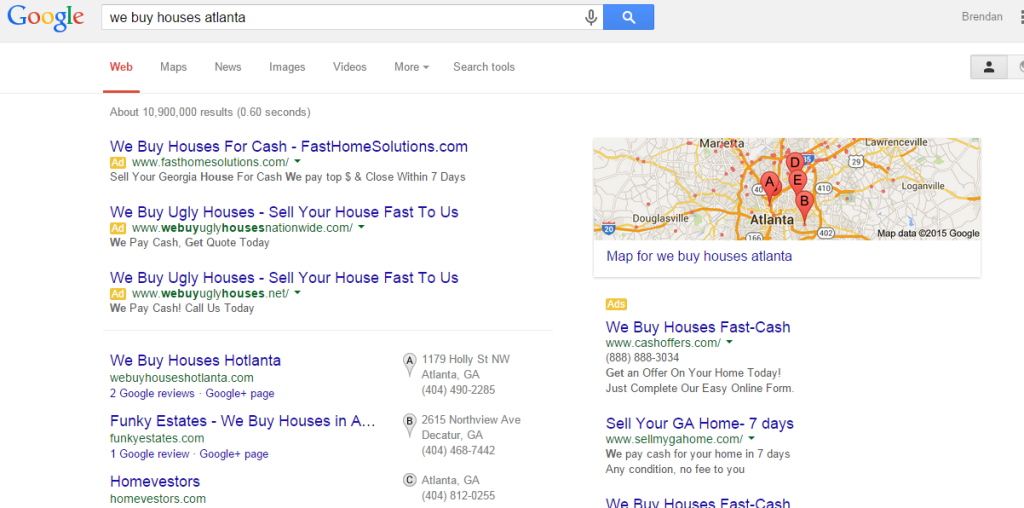
Task: Open webuyuglyhousesnationwide.com ad title link
Action: click(284, 212)
